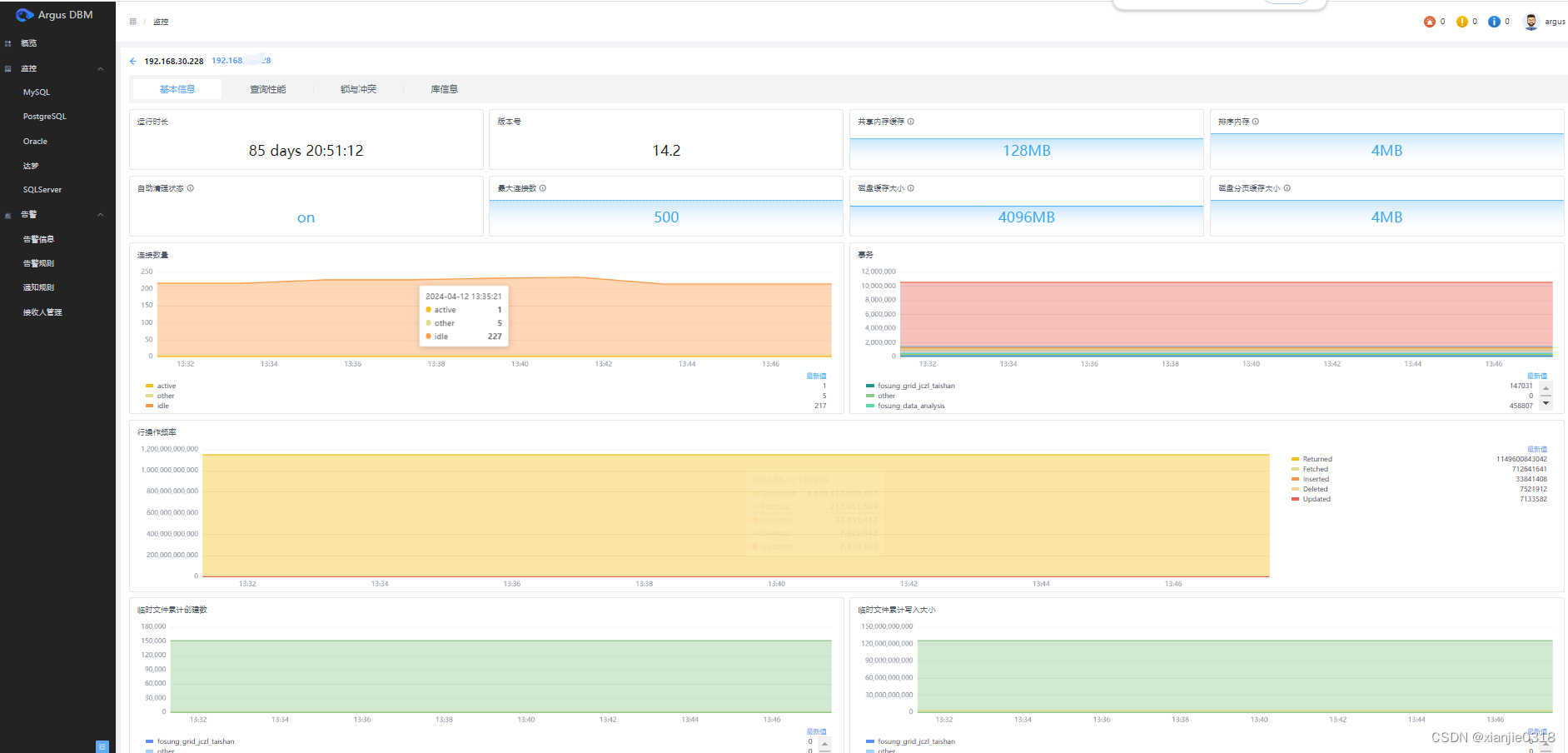Click the 500 max connections value
Screen dimensions: 1568x753
[666, 217]
